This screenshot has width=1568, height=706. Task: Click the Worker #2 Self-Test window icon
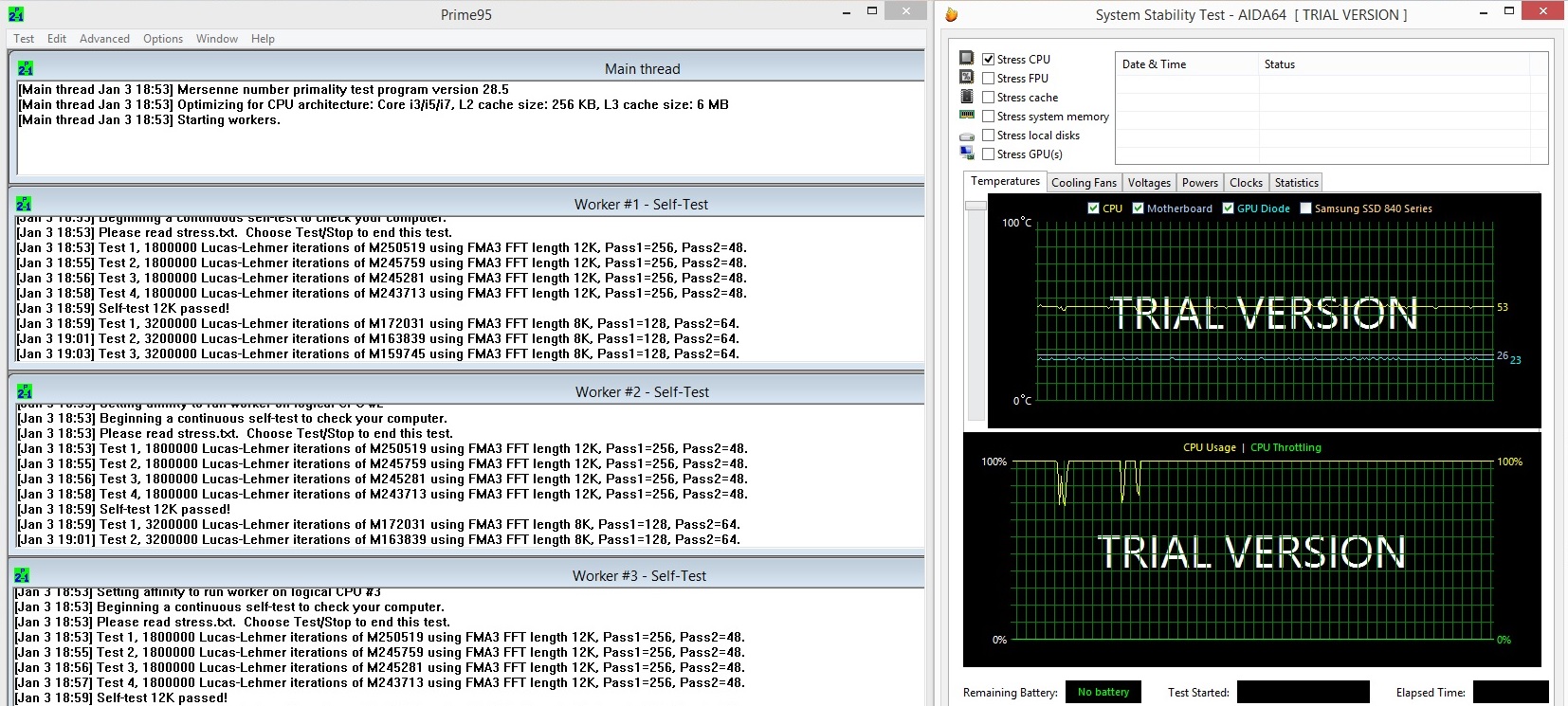25,391
